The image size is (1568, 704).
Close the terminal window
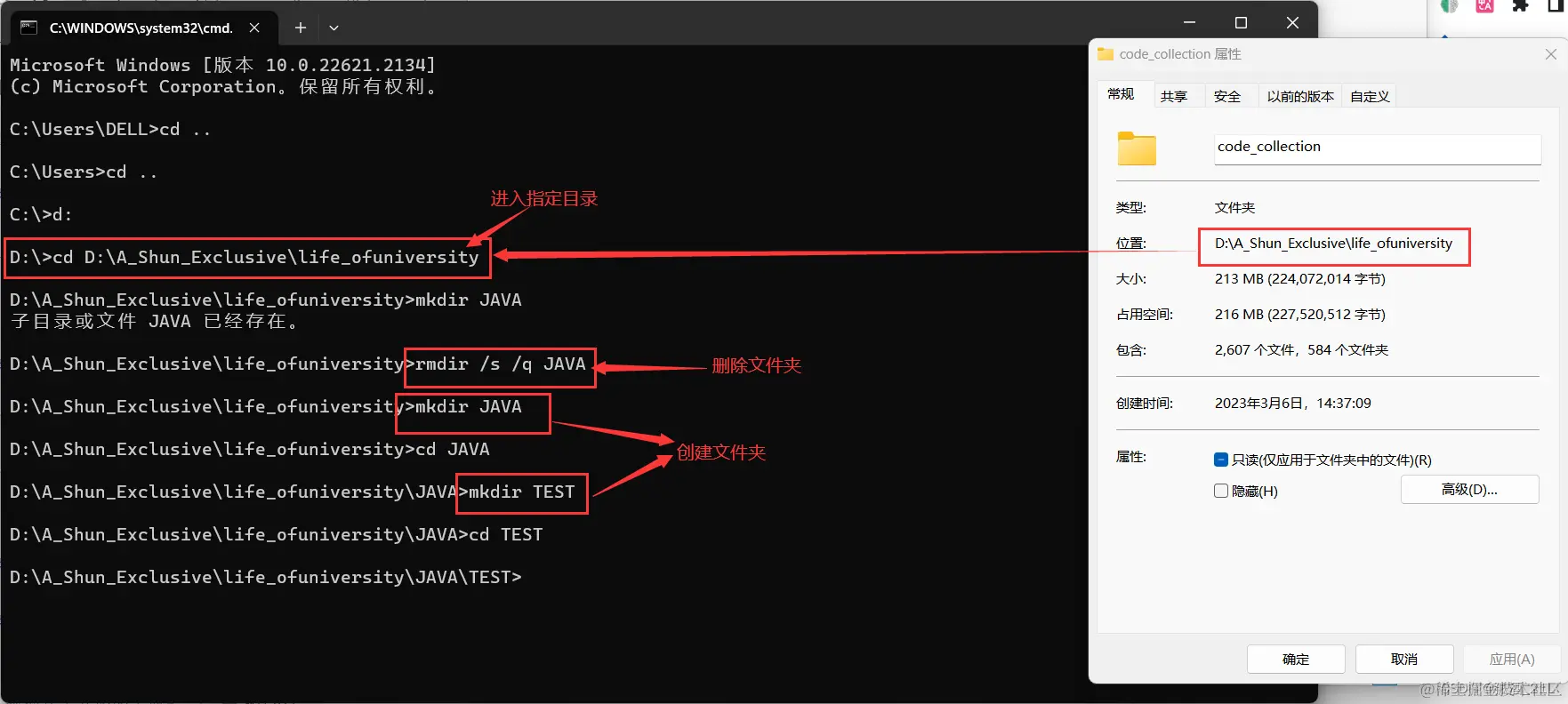tap(1292, 23)
